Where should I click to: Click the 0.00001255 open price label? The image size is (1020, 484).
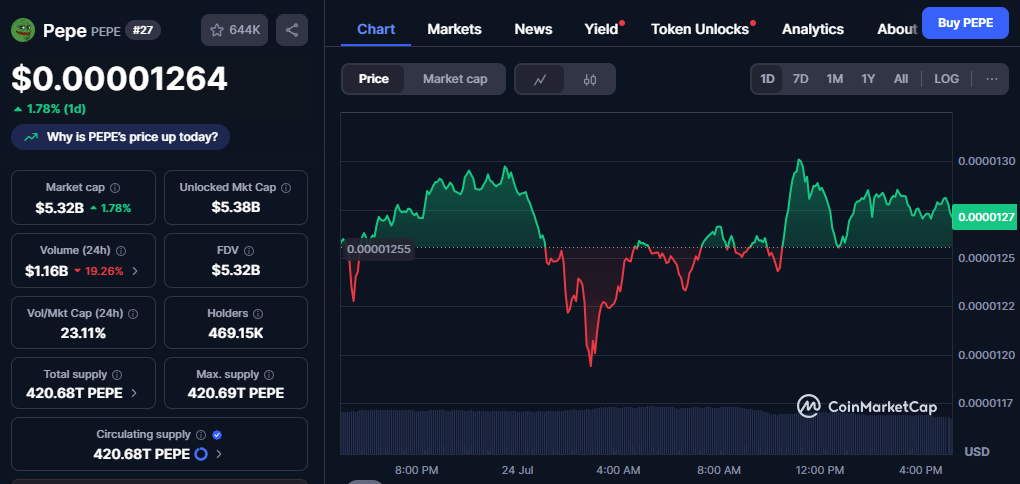point(379,249)
